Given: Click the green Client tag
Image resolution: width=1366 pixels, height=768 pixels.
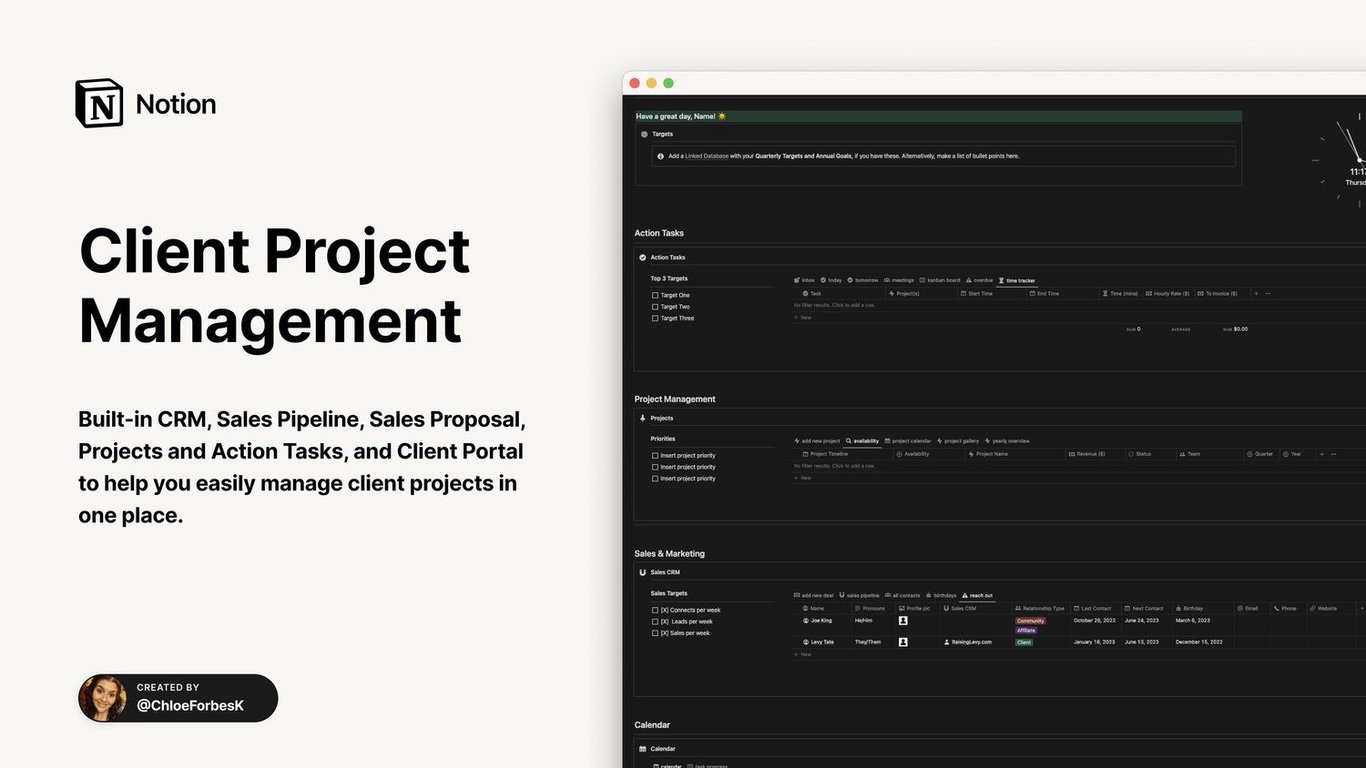Looking at the screenshot, I should tap(1023, 642).
